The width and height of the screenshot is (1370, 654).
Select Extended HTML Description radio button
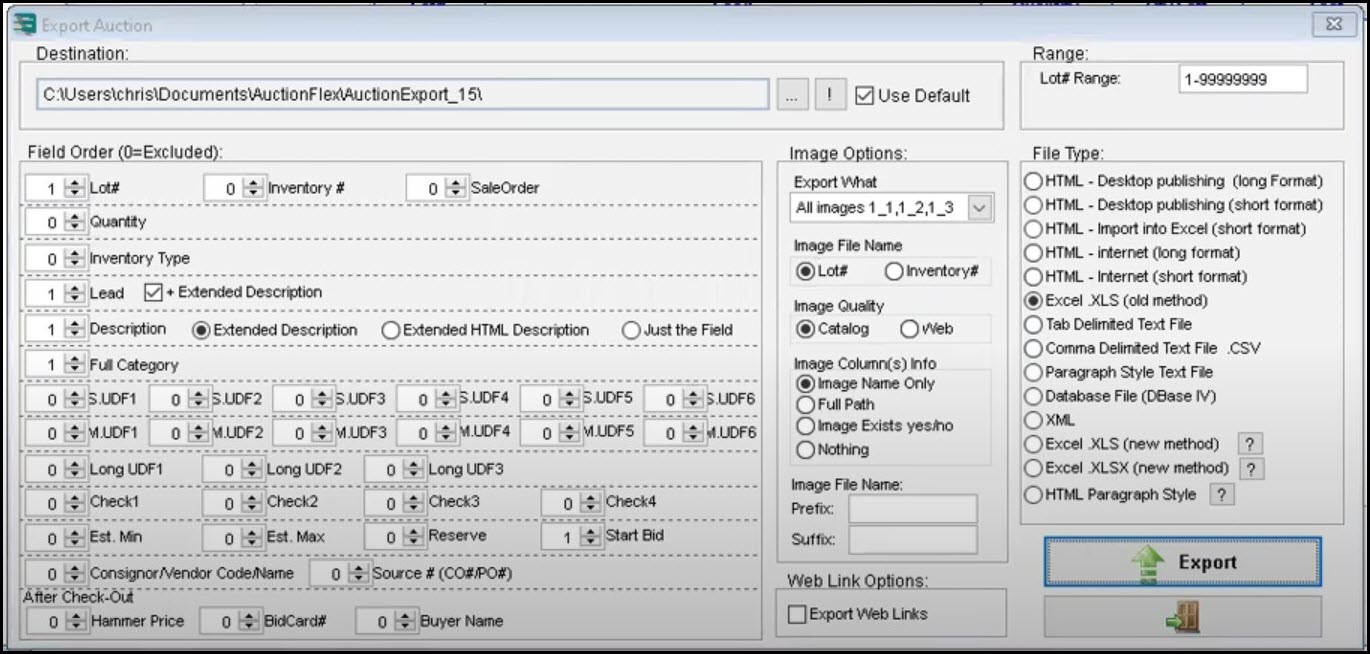tap(391, 330)
